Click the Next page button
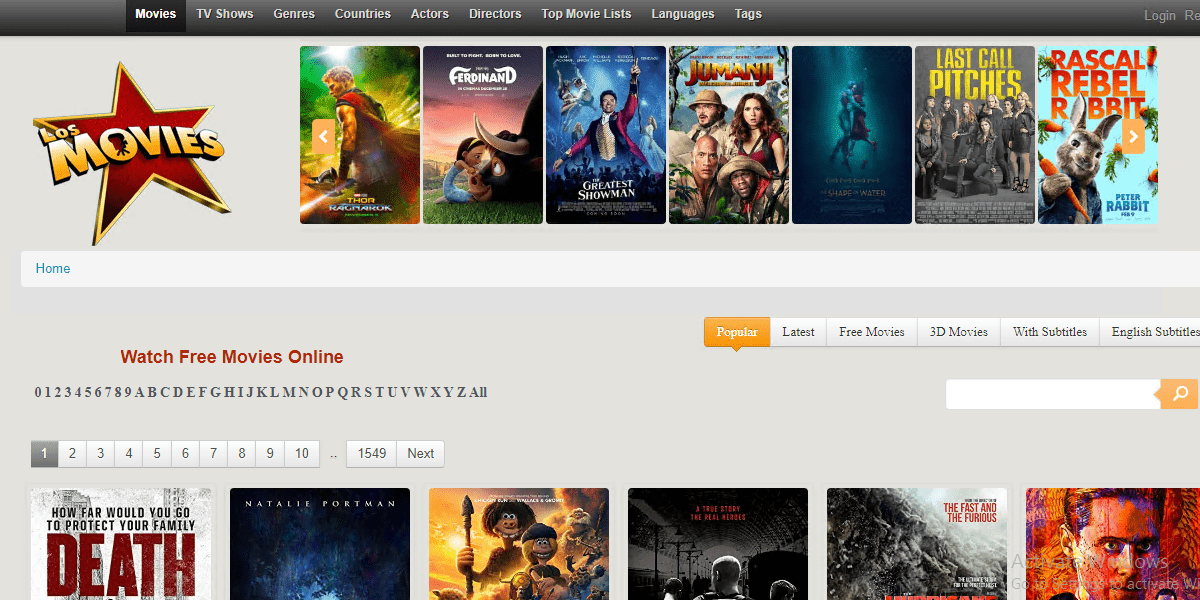Screen dimensions: 1200x600 coord(421,454)
